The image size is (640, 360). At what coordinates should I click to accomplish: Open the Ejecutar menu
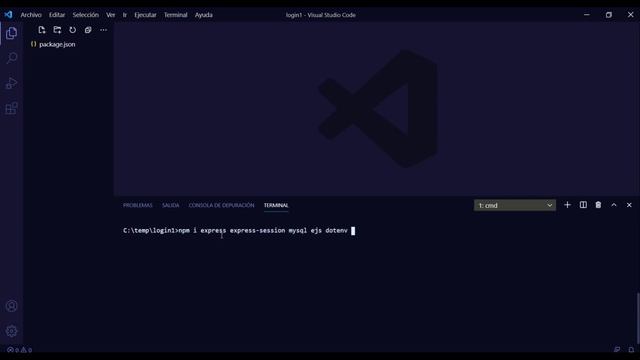(x=145, y=15)
